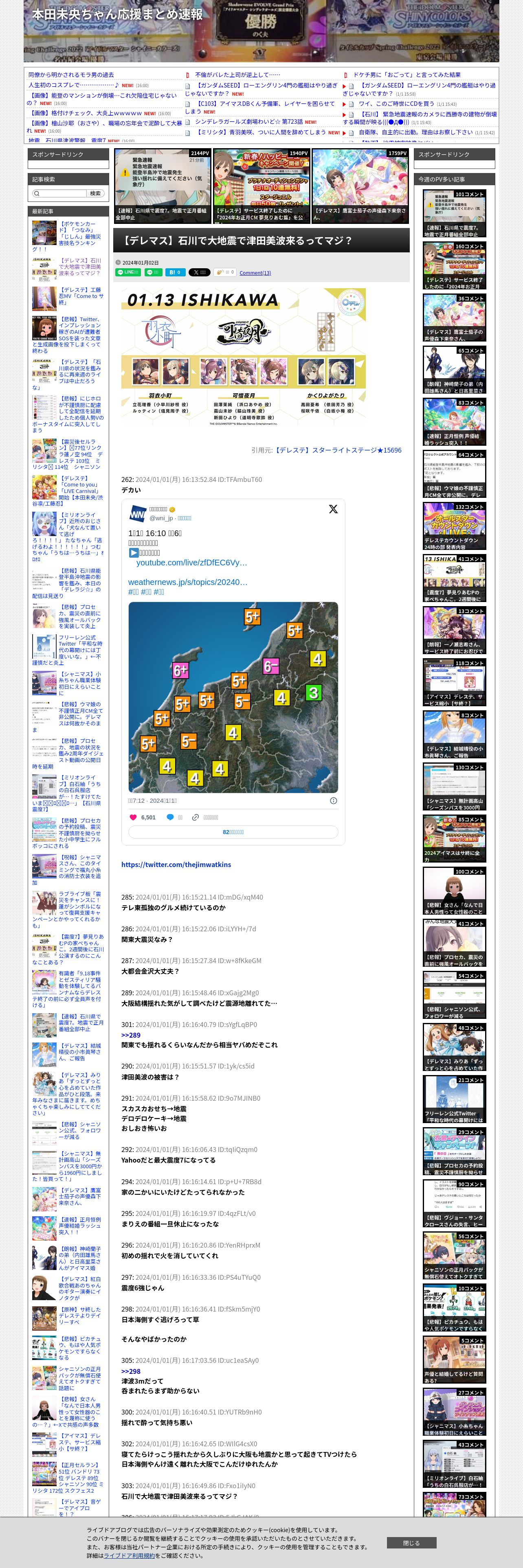
Task: Share article via green LINE button
Action: tap(128, 272)
